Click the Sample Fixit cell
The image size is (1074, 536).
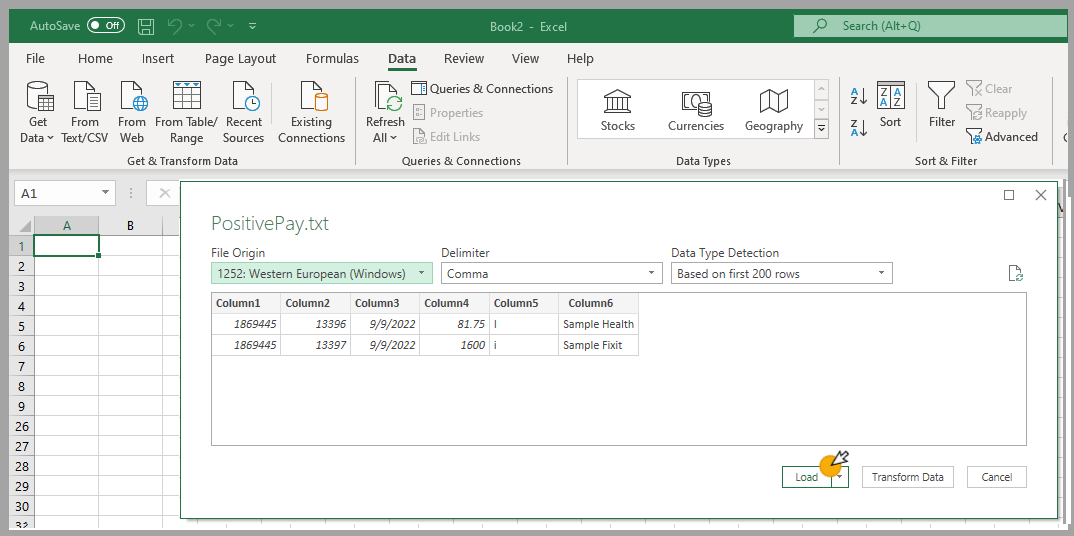click(x=598, y=346)
